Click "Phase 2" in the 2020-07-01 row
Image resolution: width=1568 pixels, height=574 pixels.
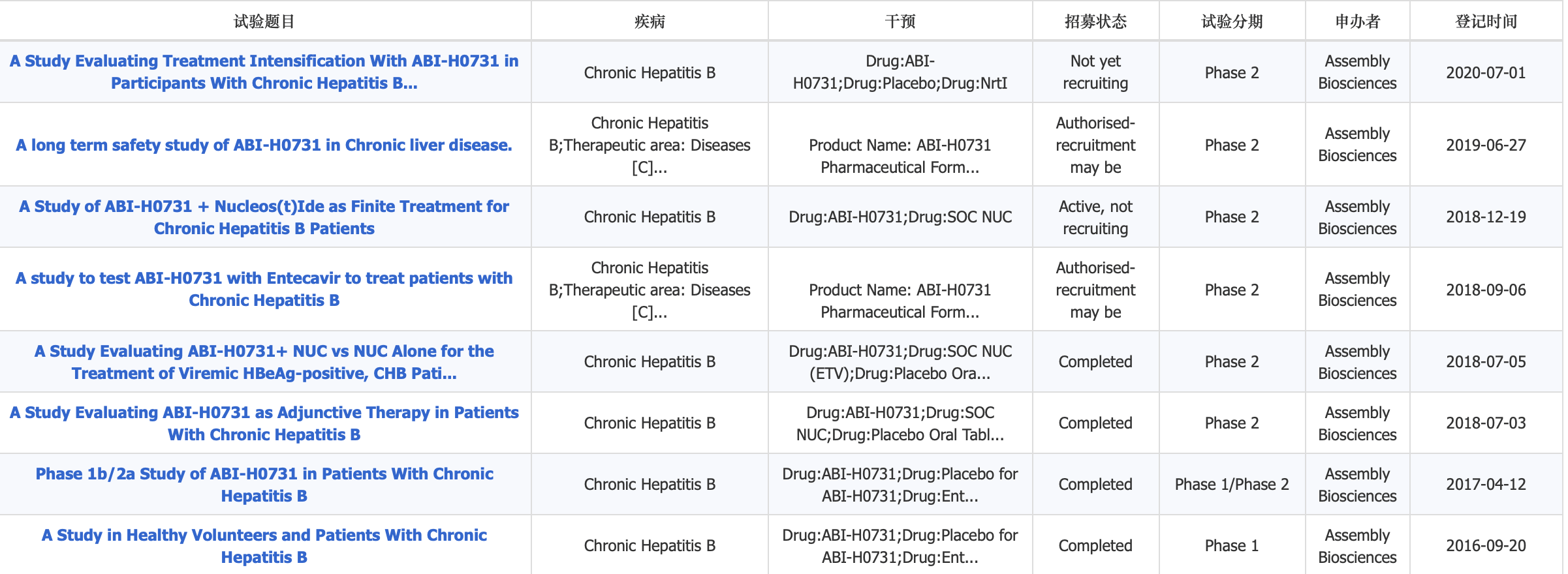coord(1232,72)
